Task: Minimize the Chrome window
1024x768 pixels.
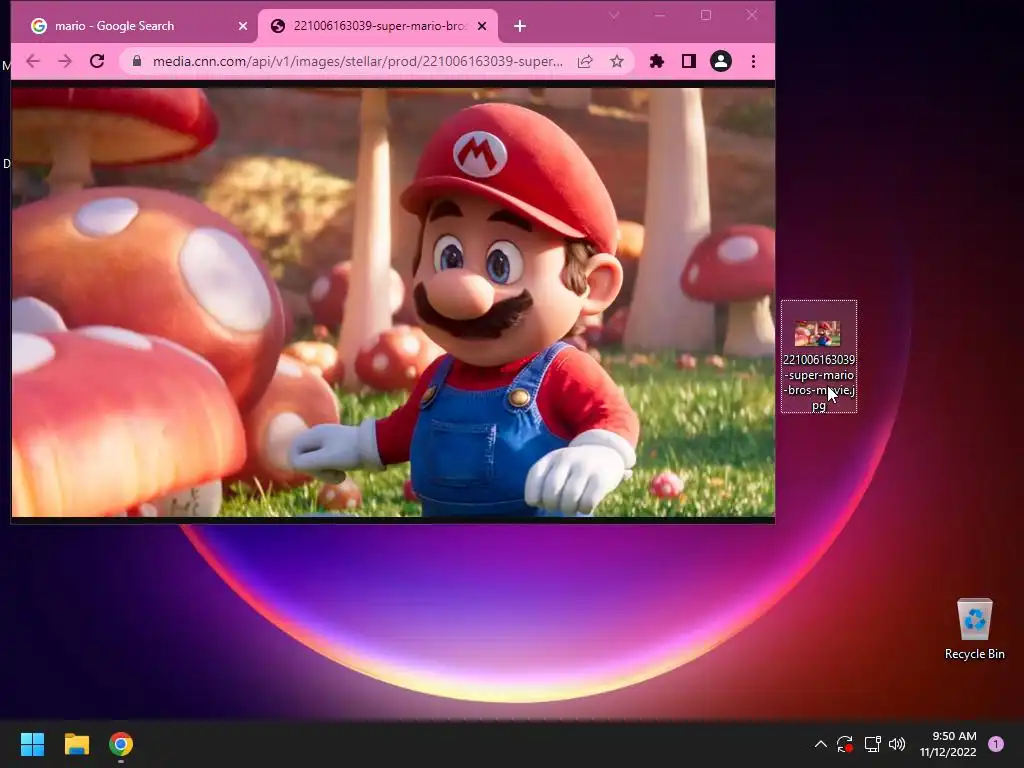Action: click(x=660, y=15)
